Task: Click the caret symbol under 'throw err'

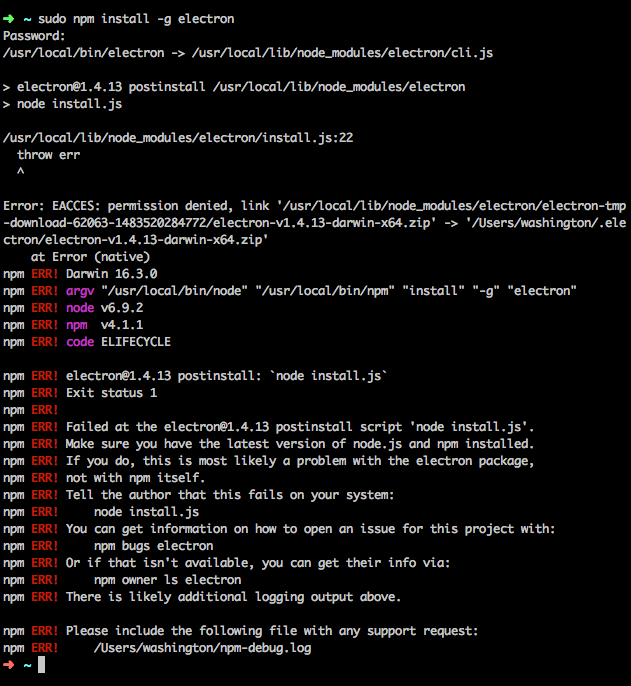Action: (x=21, y=171)
